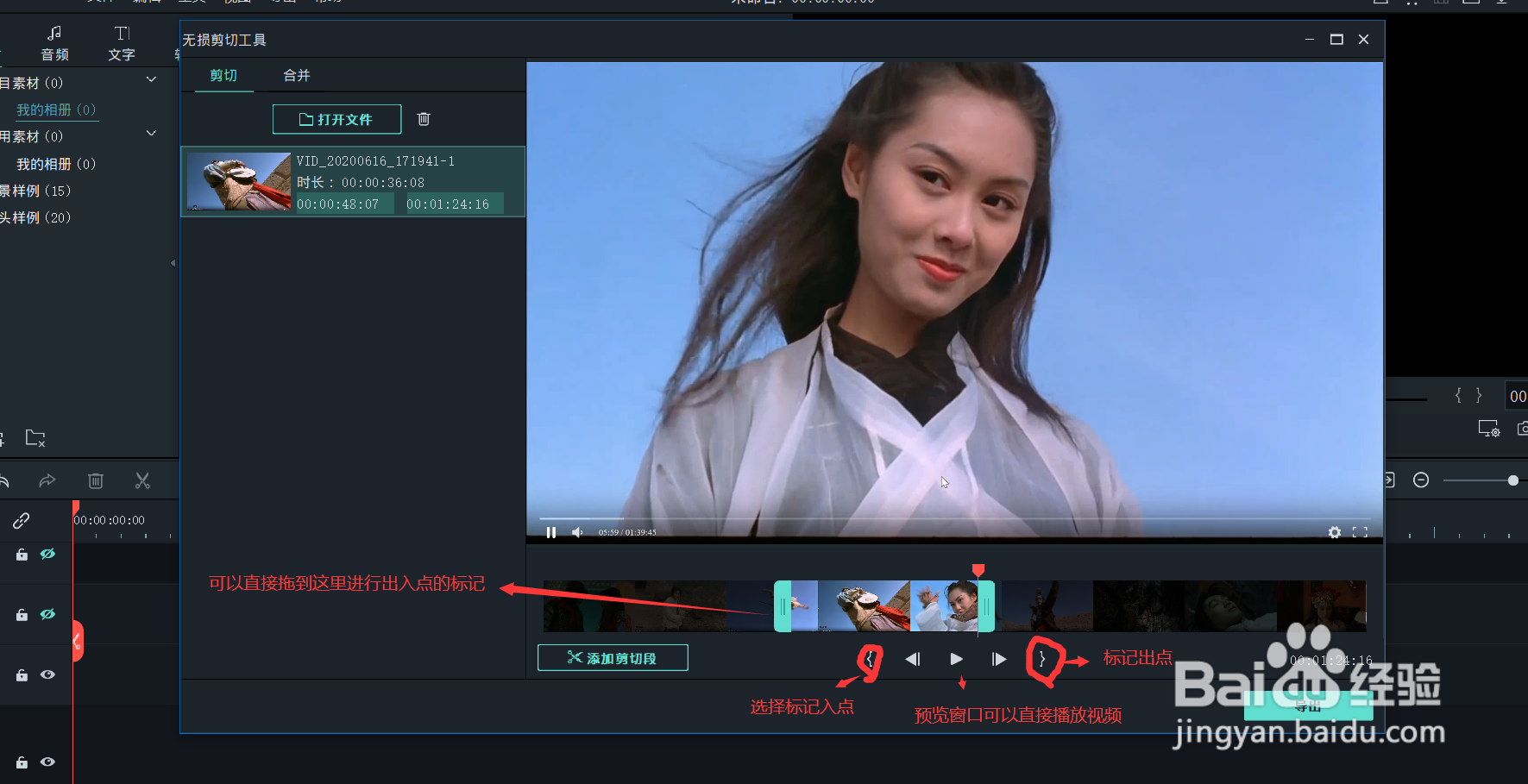Image resolution: width=1528 pixels, height=784 pixels.
Task: Click the red playhead marker above filmstrip
Action: [x=978, y=570]
